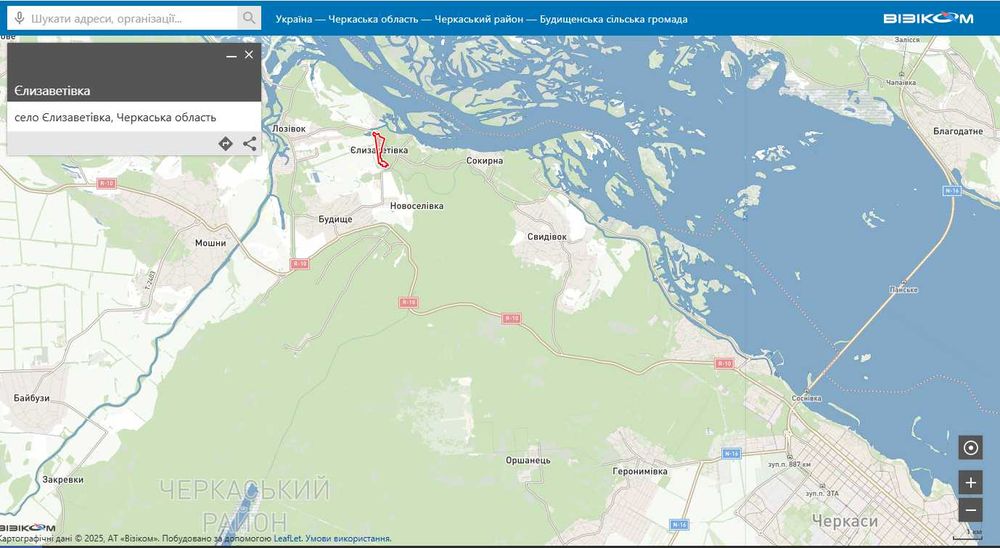Open route directions from info panel
Viewport: 1000px width, 548px height.
[x=225, y=144]
